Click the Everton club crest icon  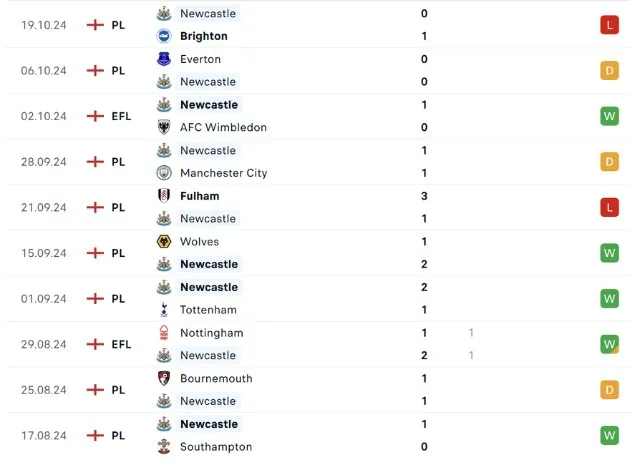164,59
